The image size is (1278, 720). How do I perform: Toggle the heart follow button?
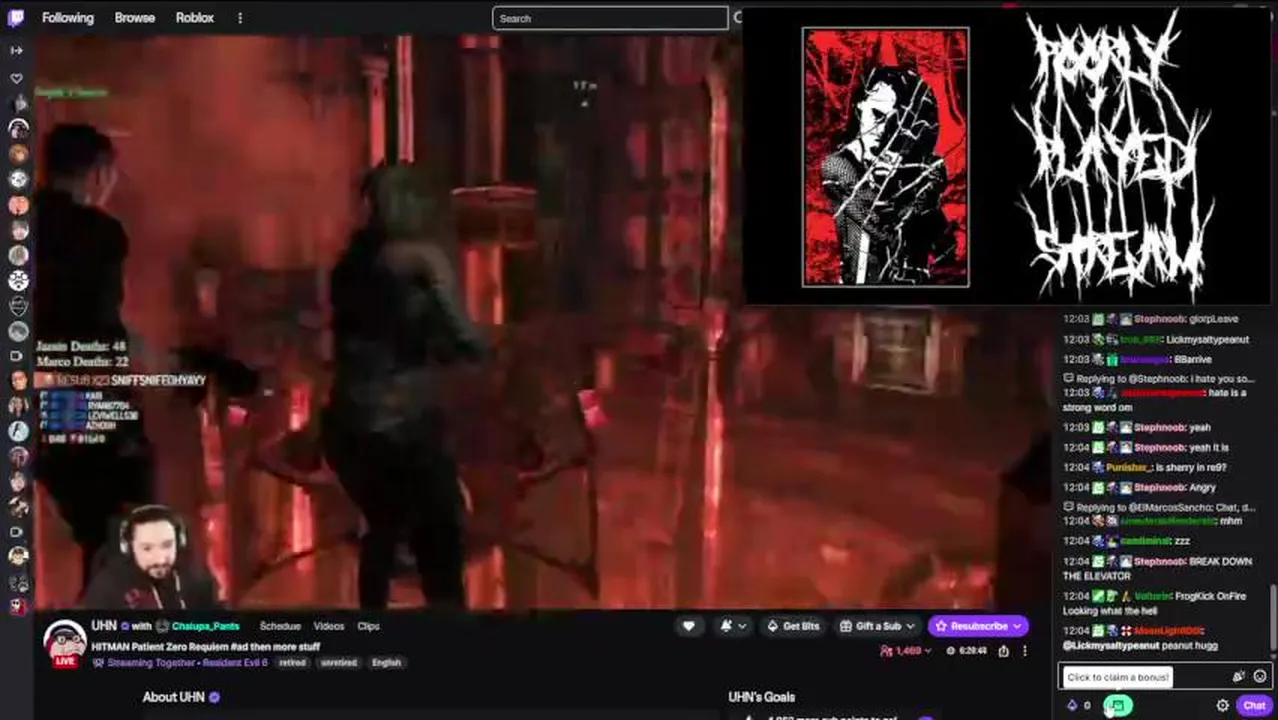688,626
